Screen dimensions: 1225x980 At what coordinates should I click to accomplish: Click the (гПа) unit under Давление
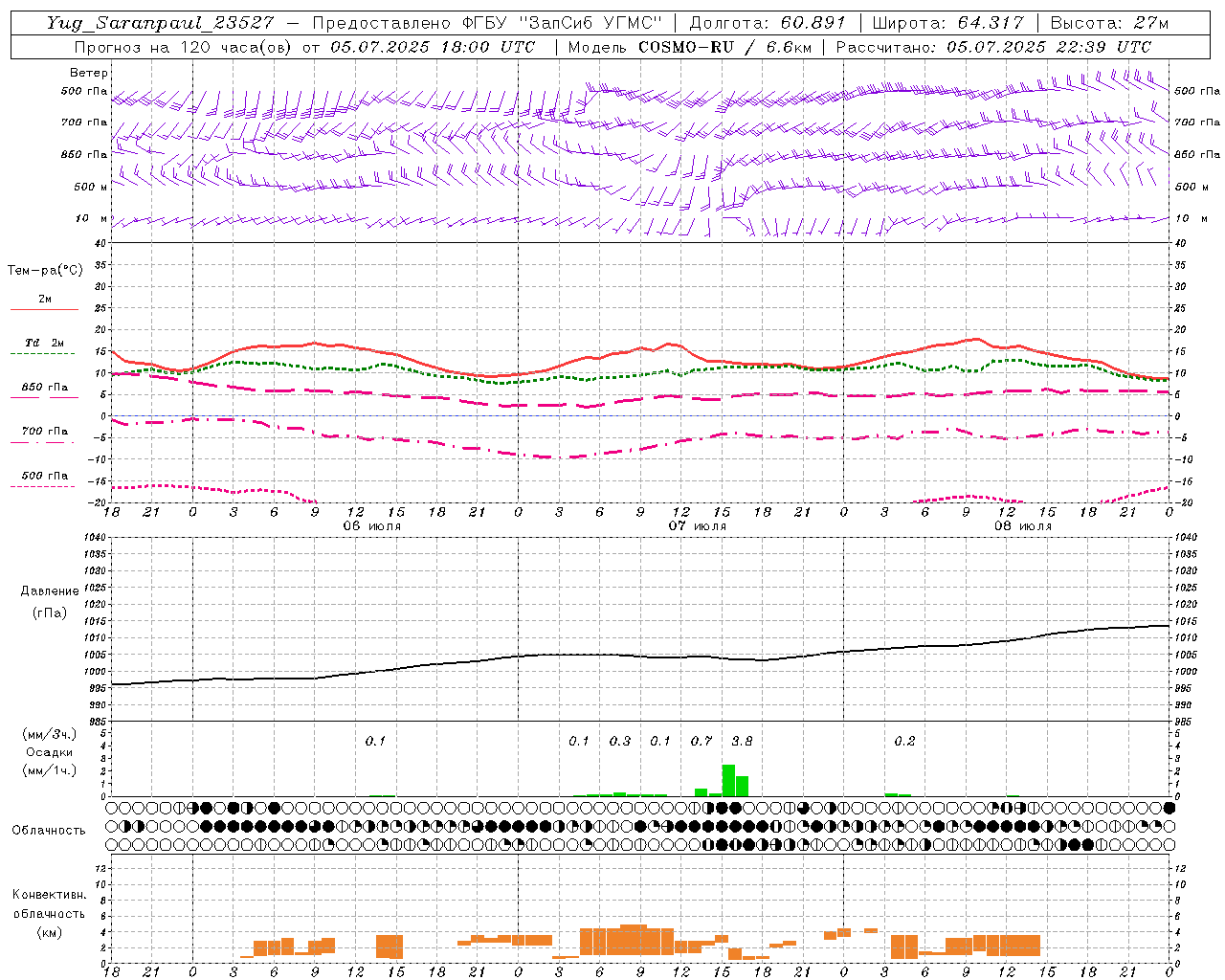(x=50, y=612)
